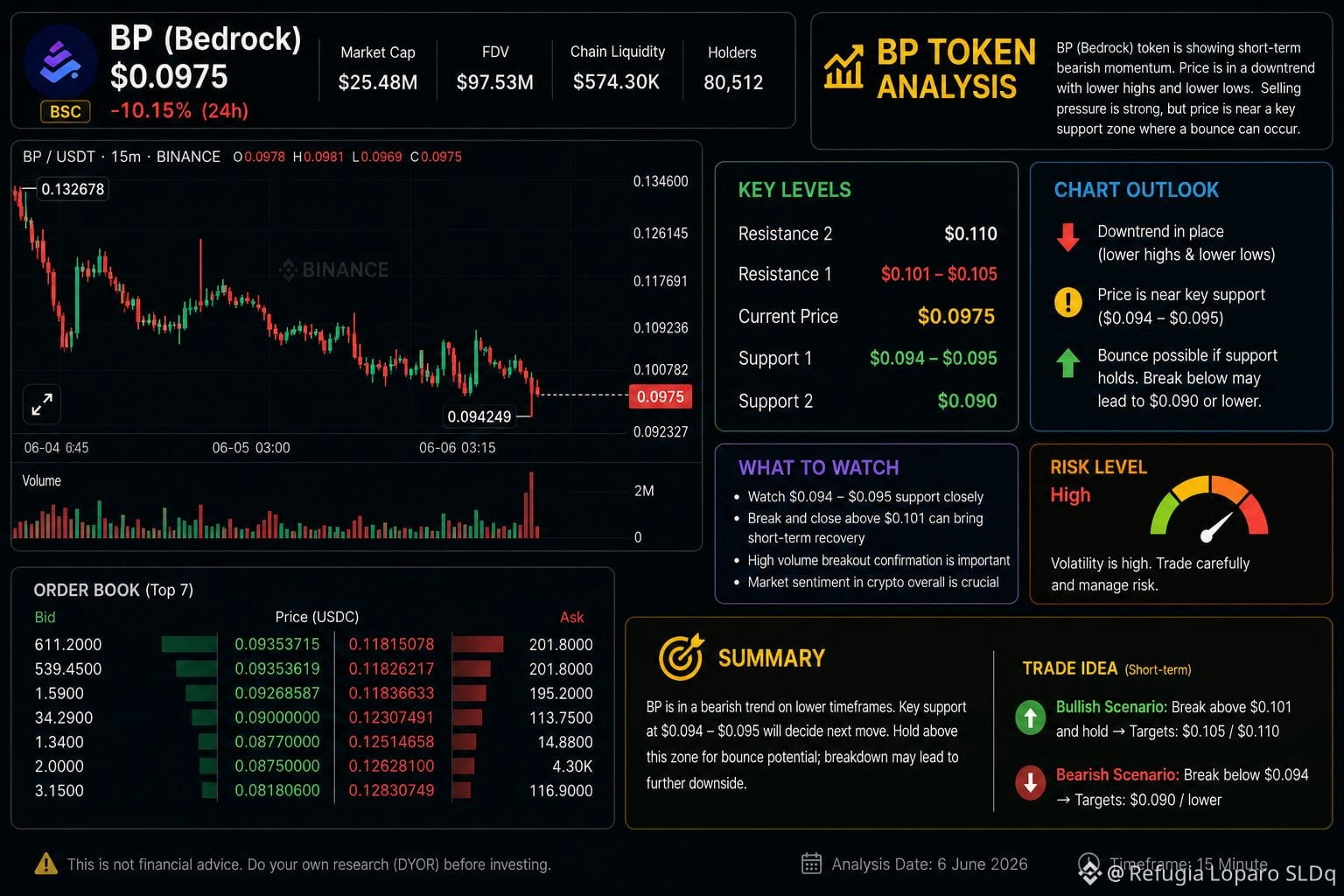Image resolution: width=1344 pixels, height=896 pixels.
Task: Click ask price 0.12830749 in order book
Action: tap(391, 790)
